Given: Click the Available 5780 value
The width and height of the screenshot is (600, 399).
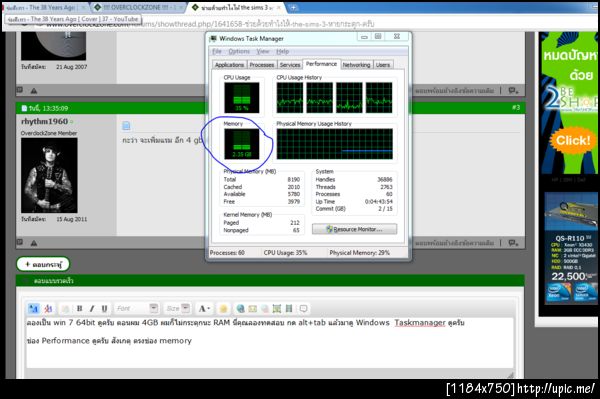Looking at the screenshot, I should coord(293,194).
